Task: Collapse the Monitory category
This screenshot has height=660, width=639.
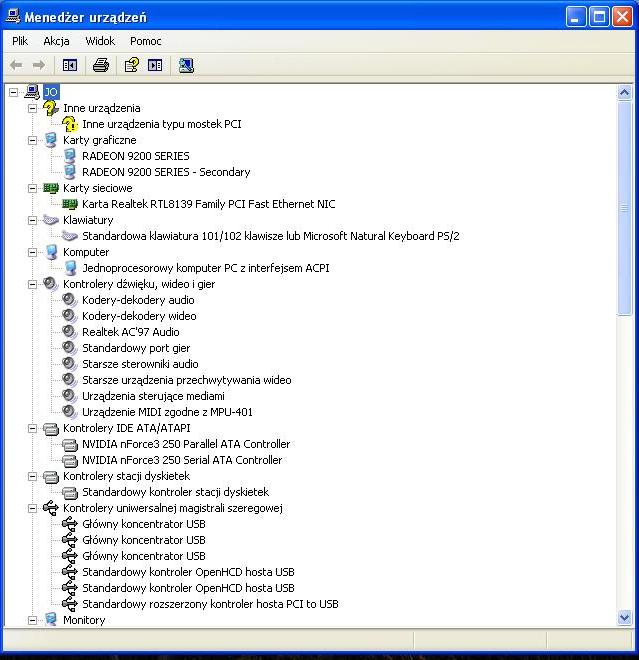Action: pyautogui.click(x=32, y=620)
